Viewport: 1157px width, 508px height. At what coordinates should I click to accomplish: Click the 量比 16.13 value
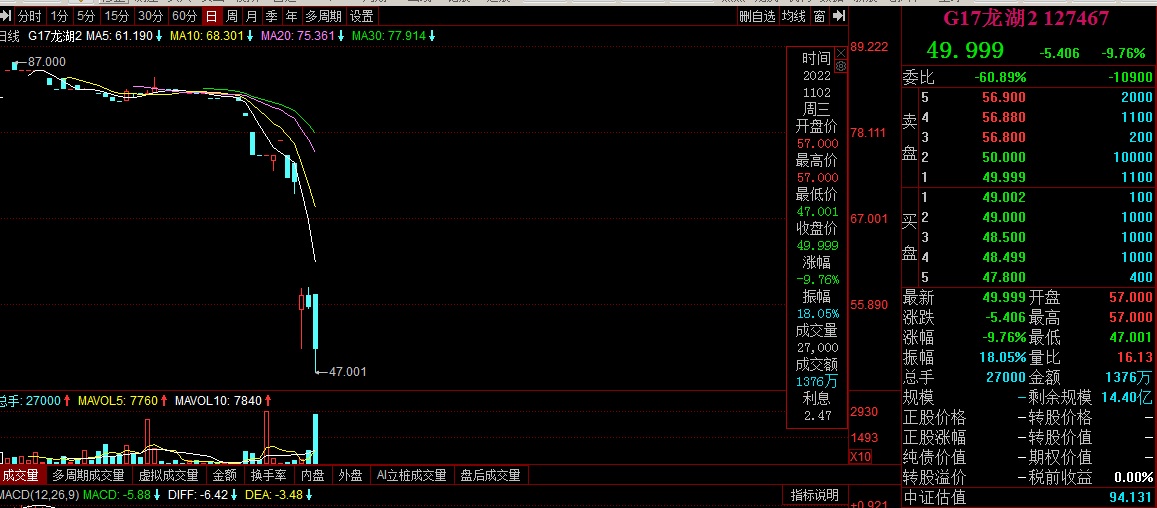1135,357
